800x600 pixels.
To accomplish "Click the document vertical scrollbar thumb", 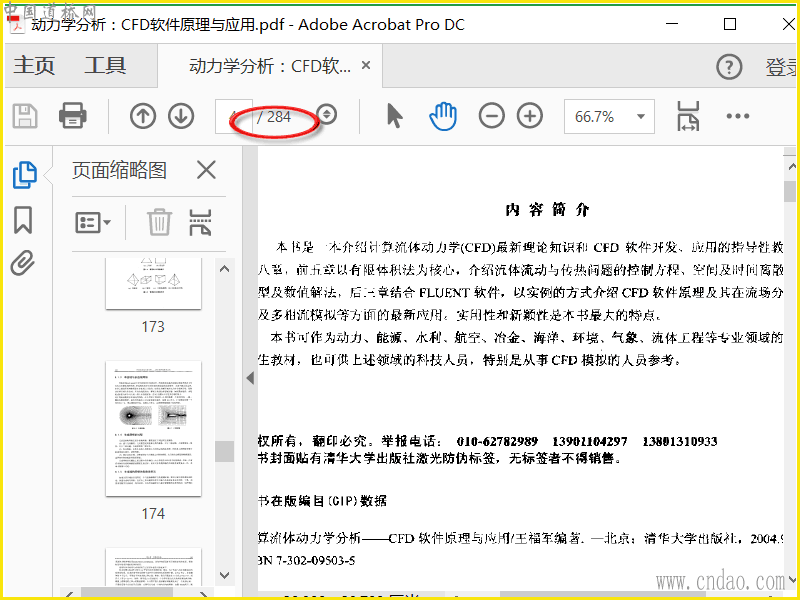I will 790,192.
